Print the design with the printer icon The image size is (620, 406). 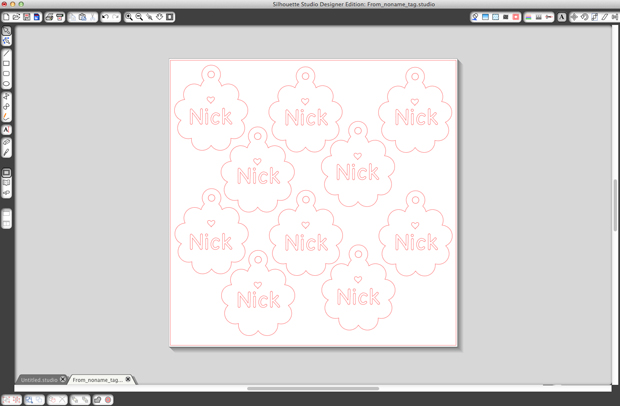click(x=49, y=17)
